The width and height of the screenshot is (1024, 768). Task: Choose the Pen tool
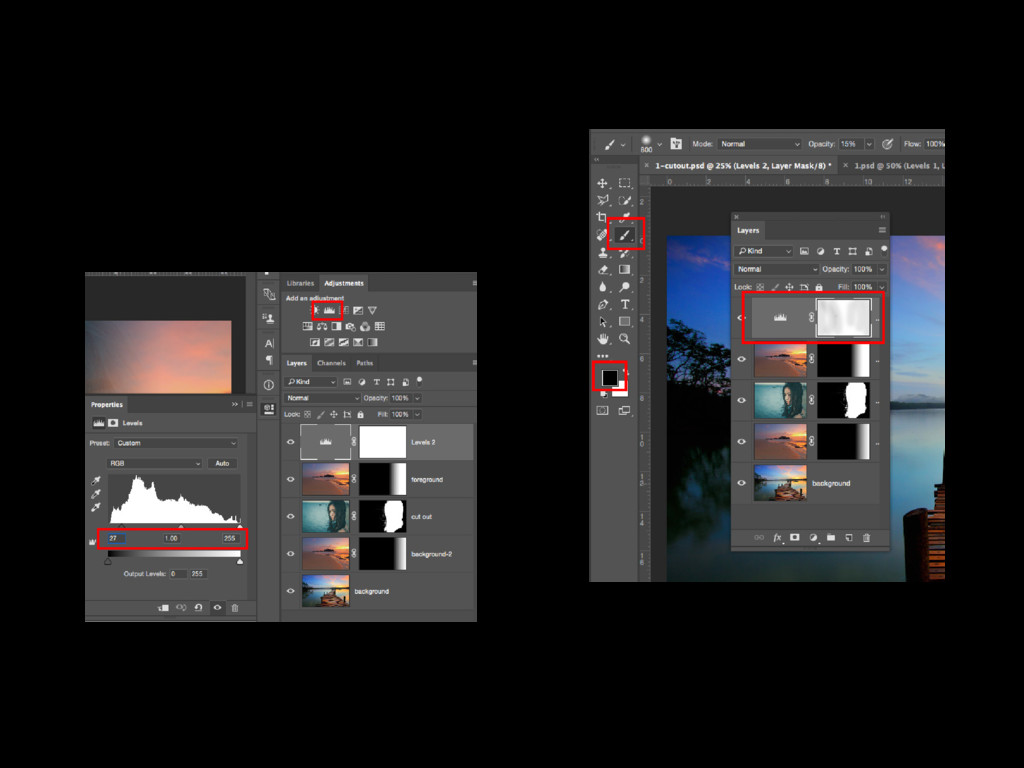click(x=602, y=304)
